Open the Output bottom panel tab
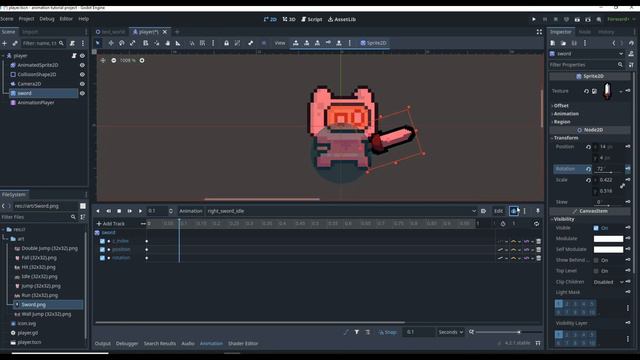640x360 pixels. pos(103,344)
